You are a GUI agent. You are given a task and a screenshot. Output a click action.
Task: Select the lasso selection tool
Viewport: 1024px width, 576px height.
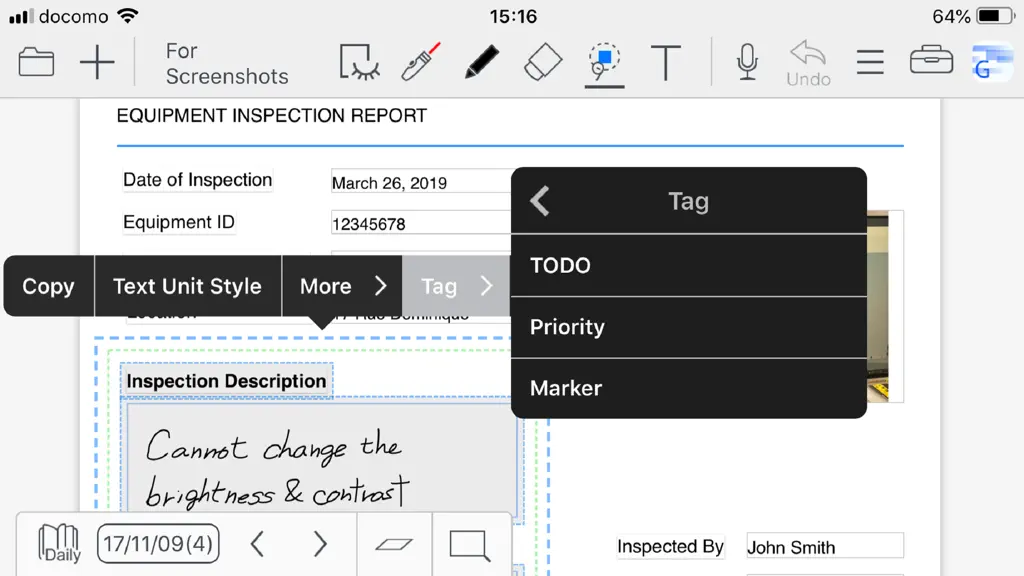click(604, 63)
